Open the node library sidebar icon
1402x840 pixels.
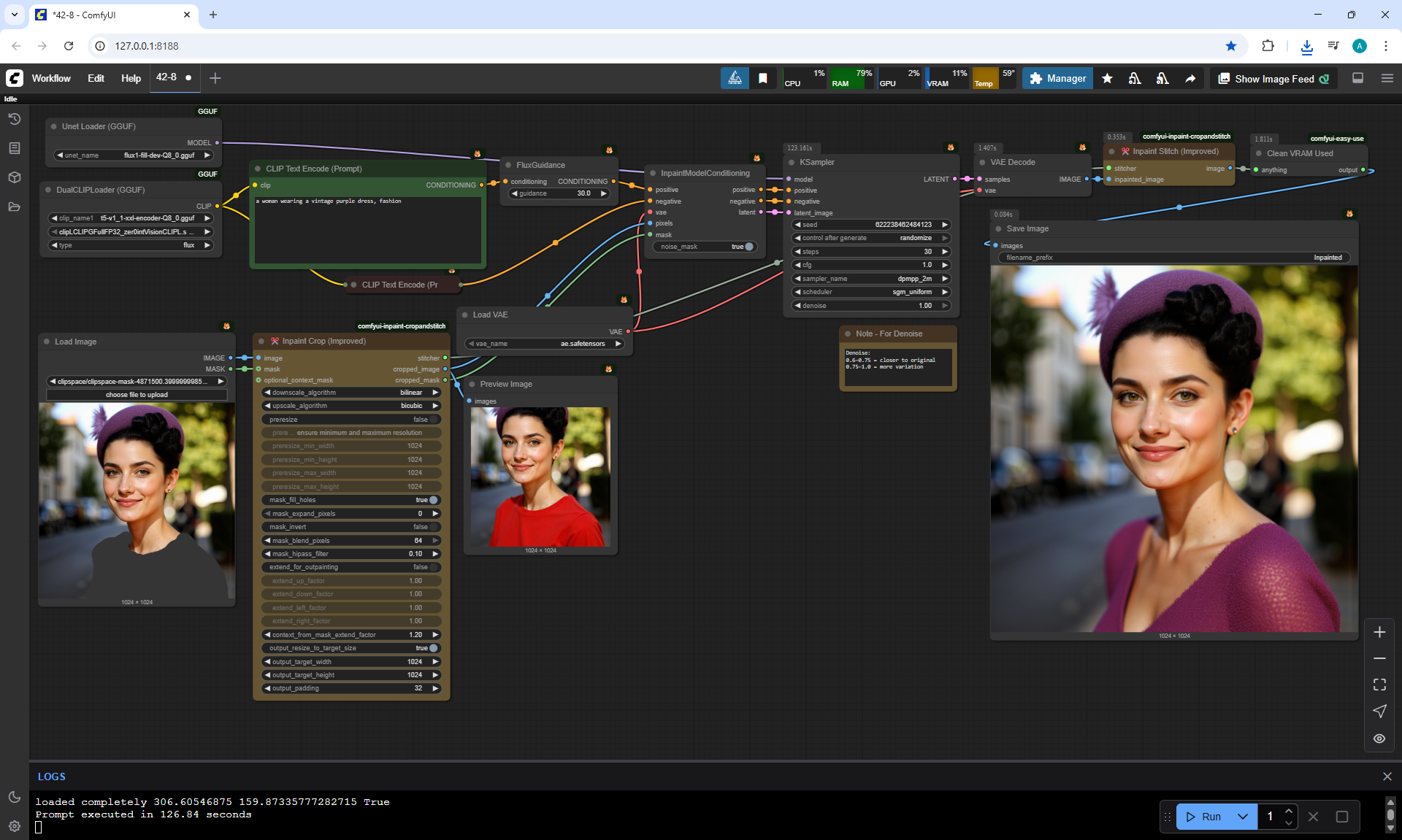[14, 148]
